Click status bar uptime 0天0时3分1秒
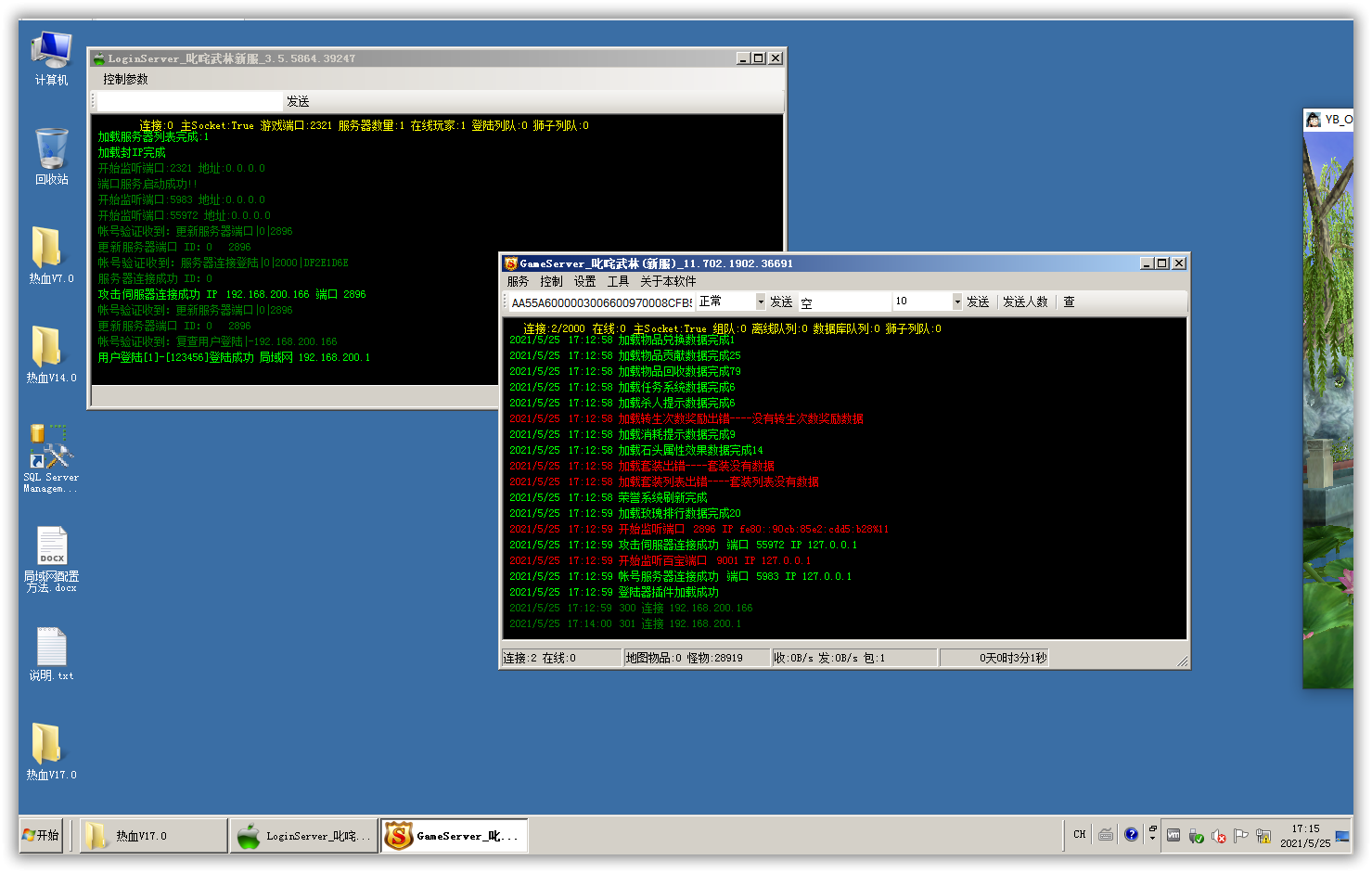1372x873 pixels. click(x=1013, y=658)
